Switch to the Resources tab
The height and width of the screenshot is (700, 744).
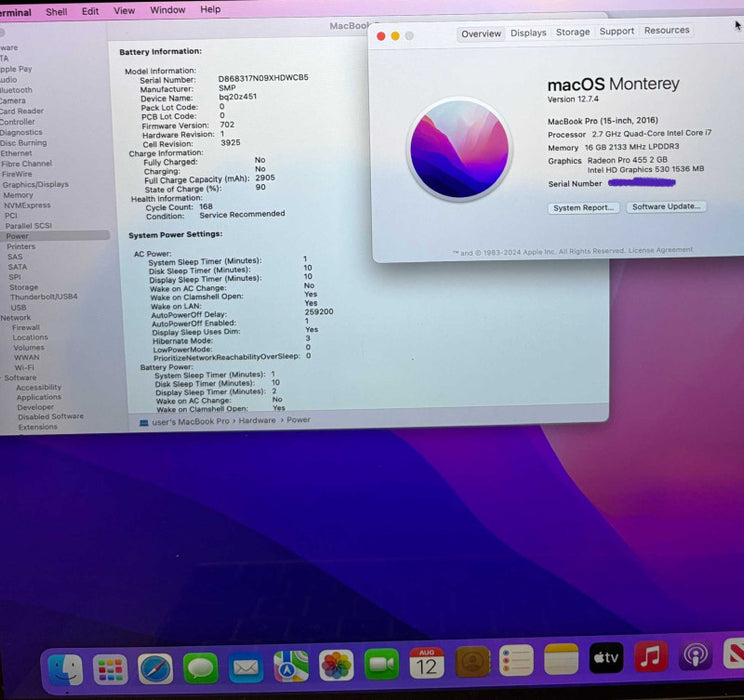(666, 30)
